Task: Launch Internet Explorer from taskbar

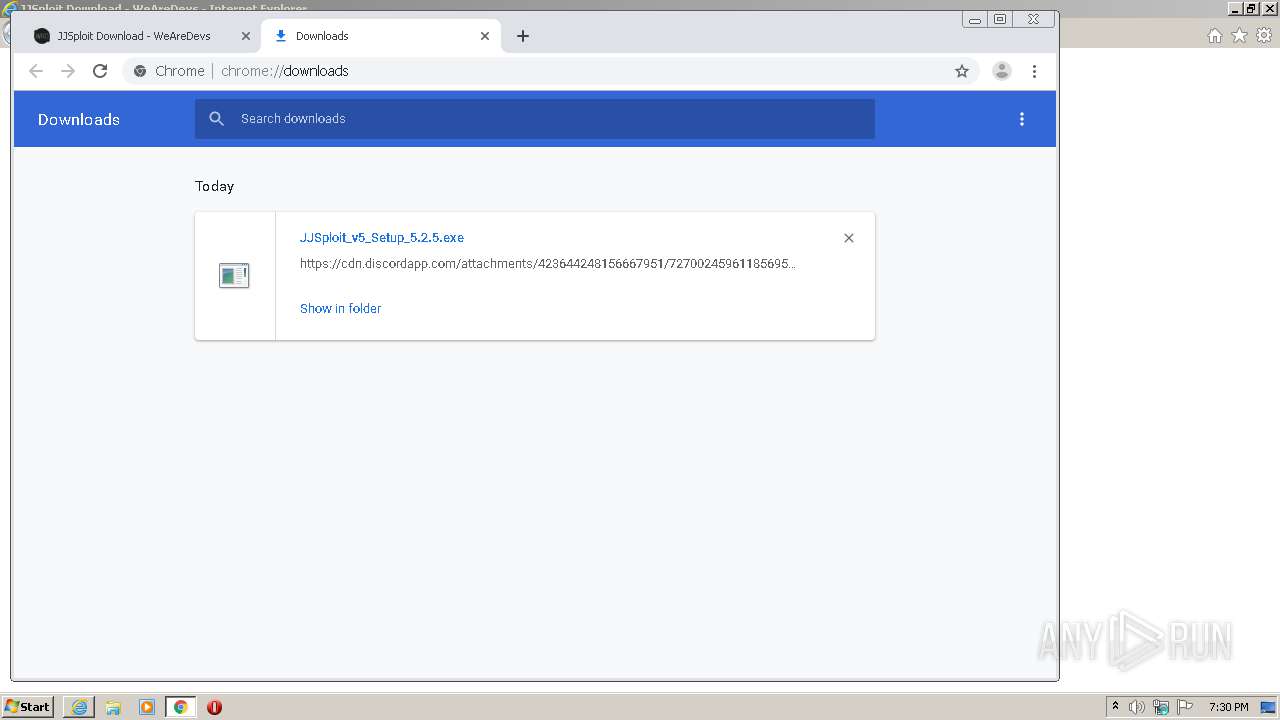Action: (79, 707)
